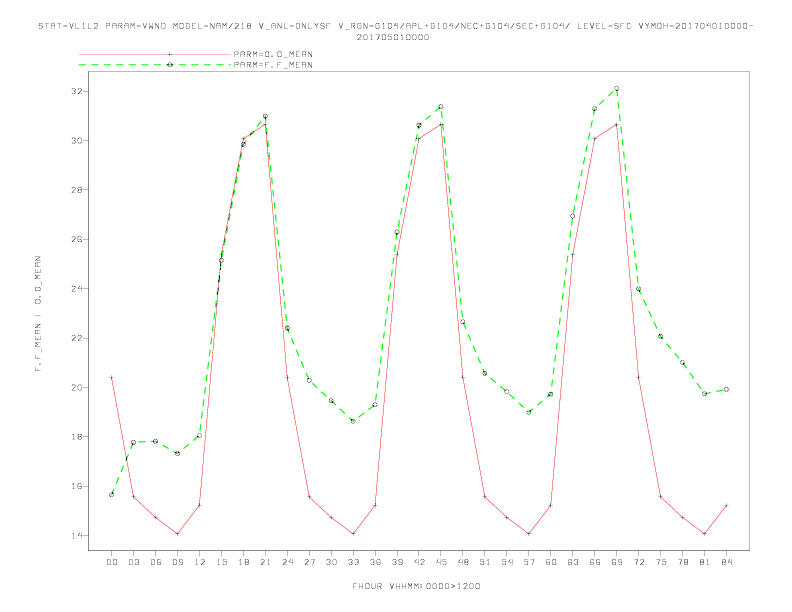The width and height of the screenshot is (792, 612).
Task: Click the red O.O_MEAN low point at hour 33
Action: pyautogui.click(x=353, y=534)
